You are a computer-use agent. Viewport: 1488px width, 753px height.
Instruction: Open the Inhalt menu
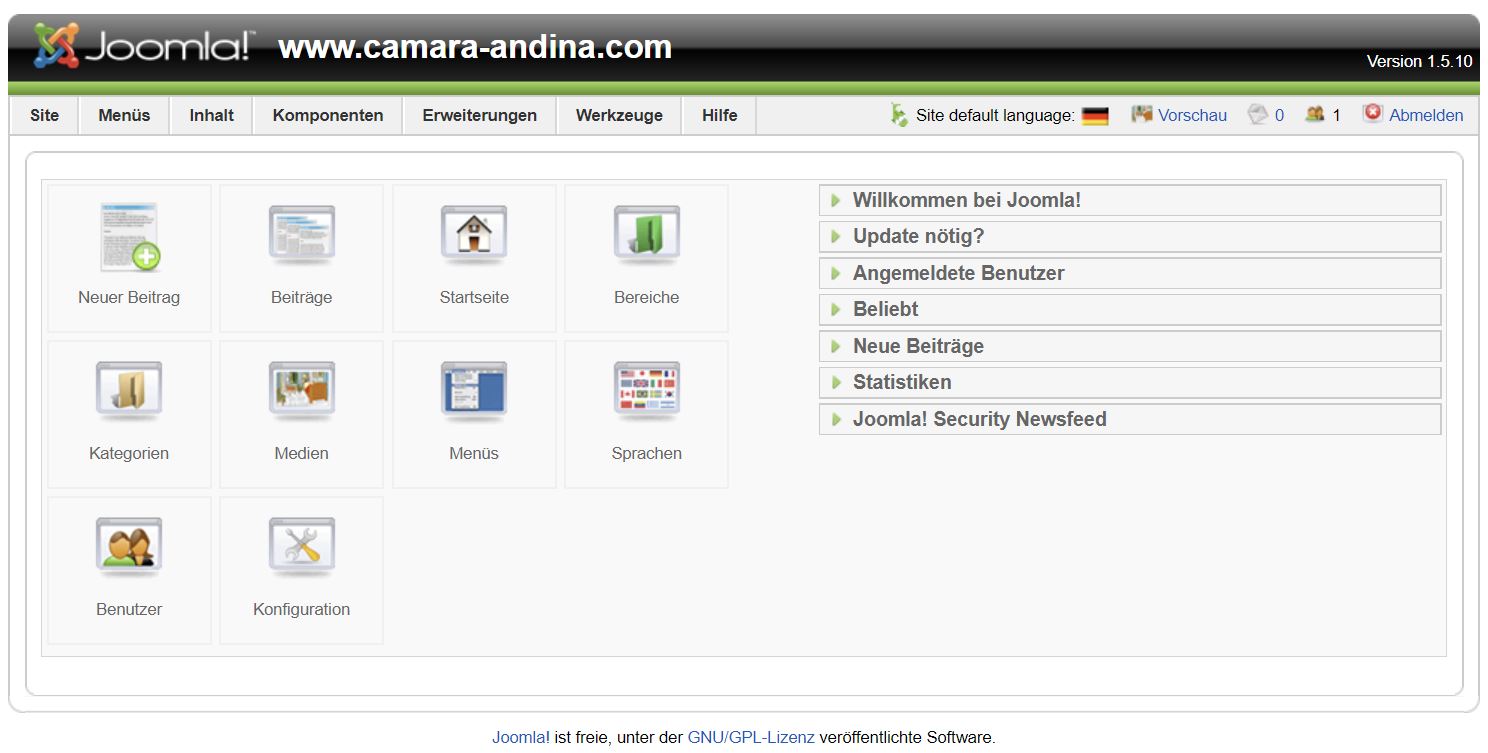tap(211, 115)
